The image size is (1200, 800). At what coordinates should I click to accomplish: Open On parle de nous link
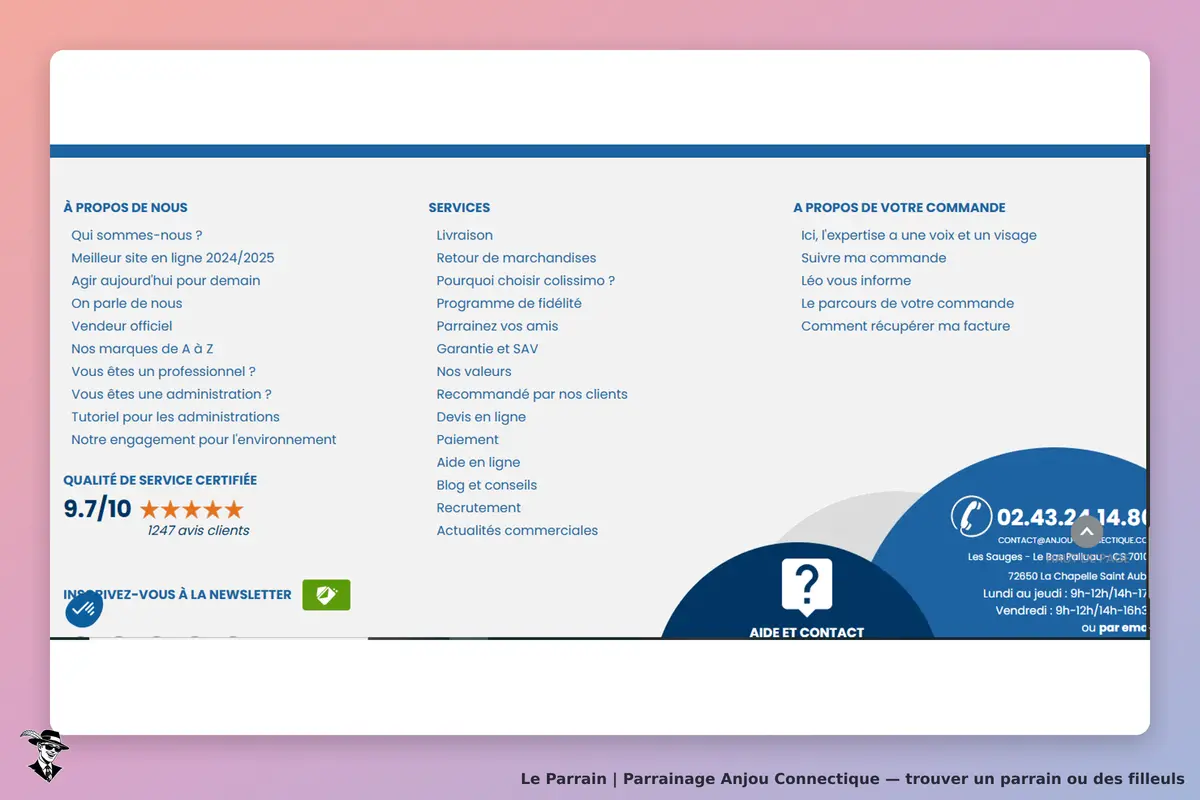click(x=127, y=303)
